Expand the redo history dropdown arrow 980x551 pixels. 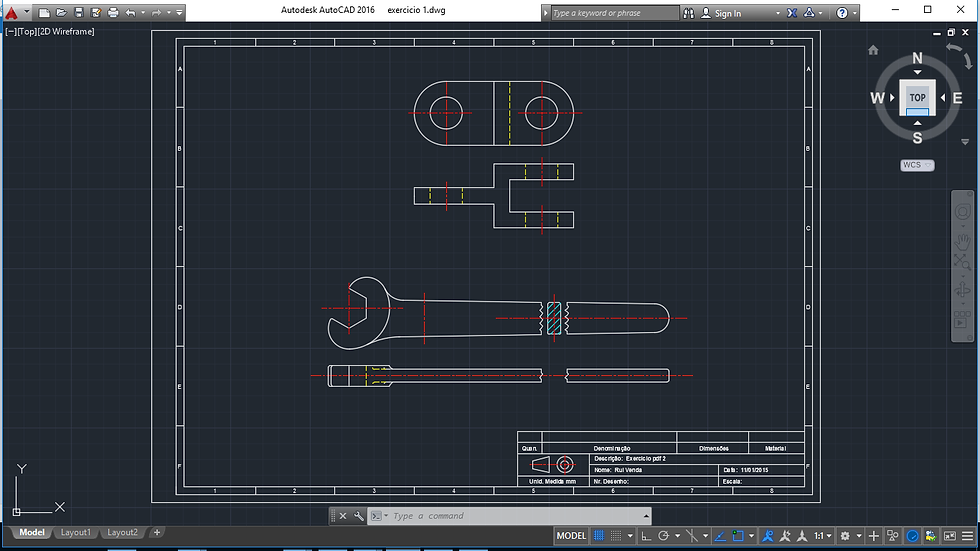click(x=169, y=12)
